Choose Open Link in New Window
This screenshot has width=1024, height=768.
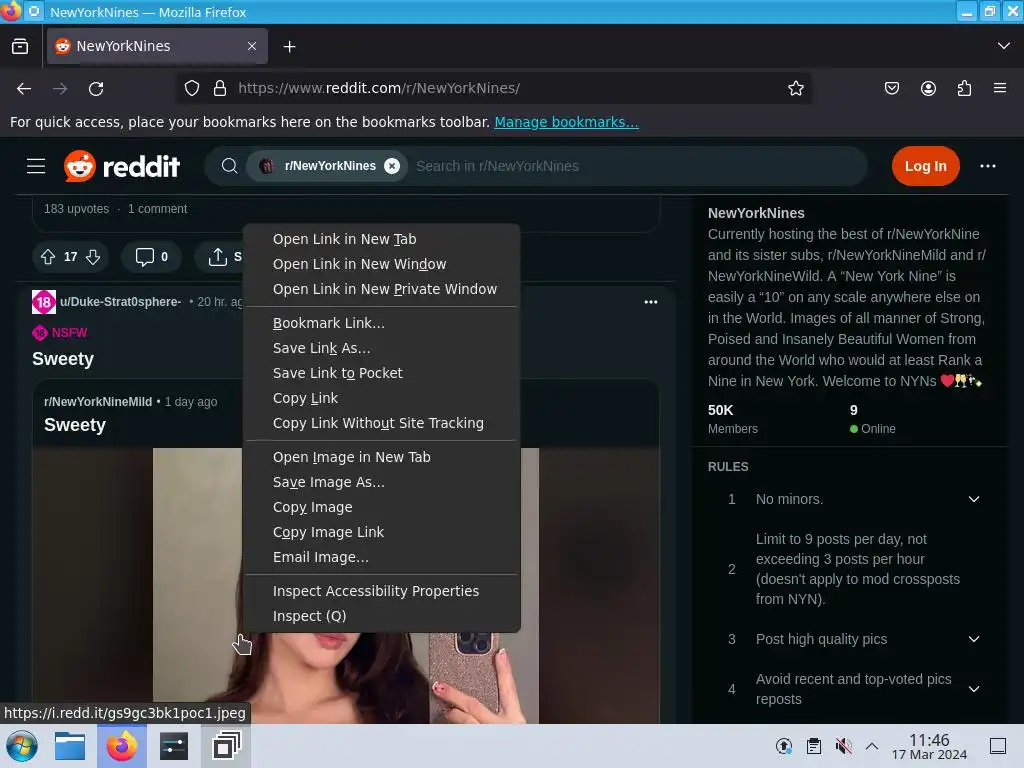pos(381,264)
